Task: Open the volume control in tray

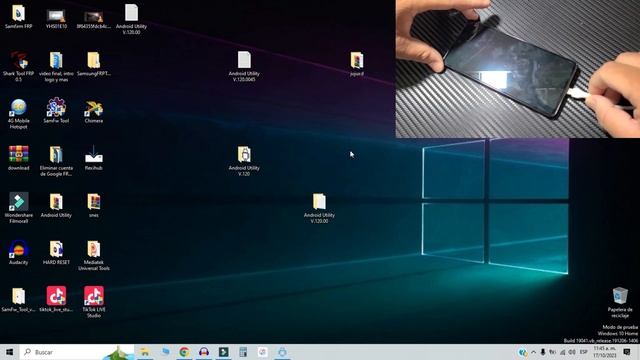Action: pyautogui.click(x=572, y=352)
